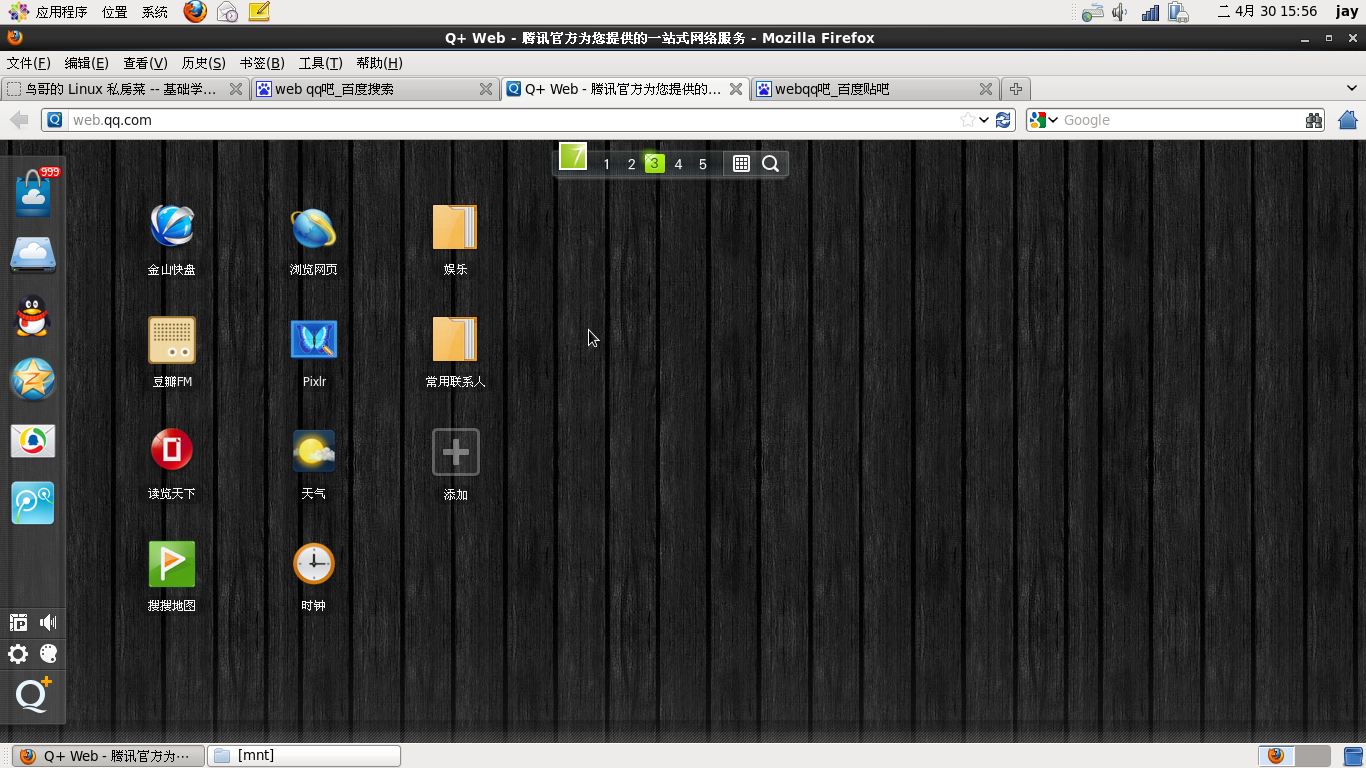Open the 天气 weather app
The width and height of the screenshot is (1366, 768).
coord(314,451)
